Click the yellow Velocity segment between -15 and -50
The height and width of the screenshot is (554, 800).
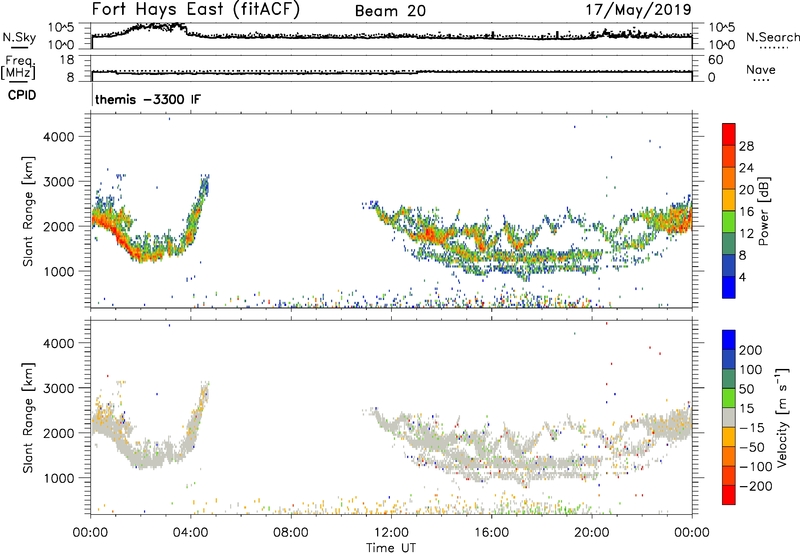pyautogui.click(x=729, y=437)
